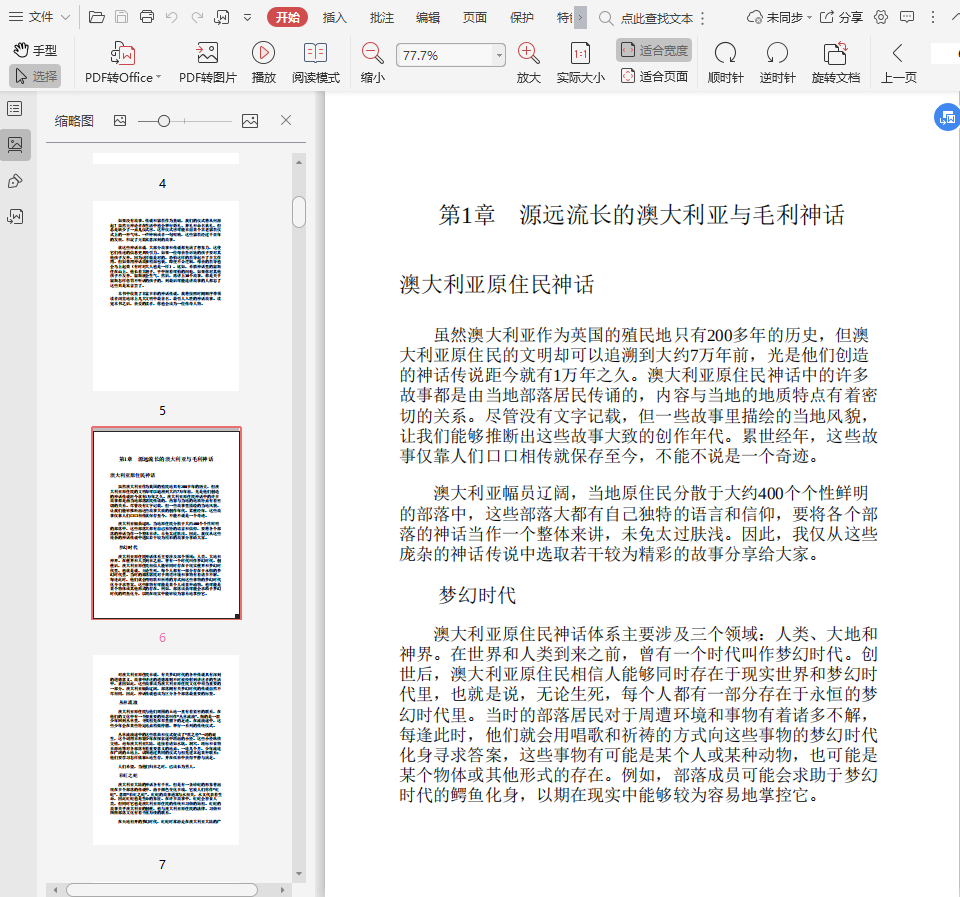Click the thumbnail panel vertical scrollbar handle
Viewport: 960px width, 897px height.
pos(299,212)
